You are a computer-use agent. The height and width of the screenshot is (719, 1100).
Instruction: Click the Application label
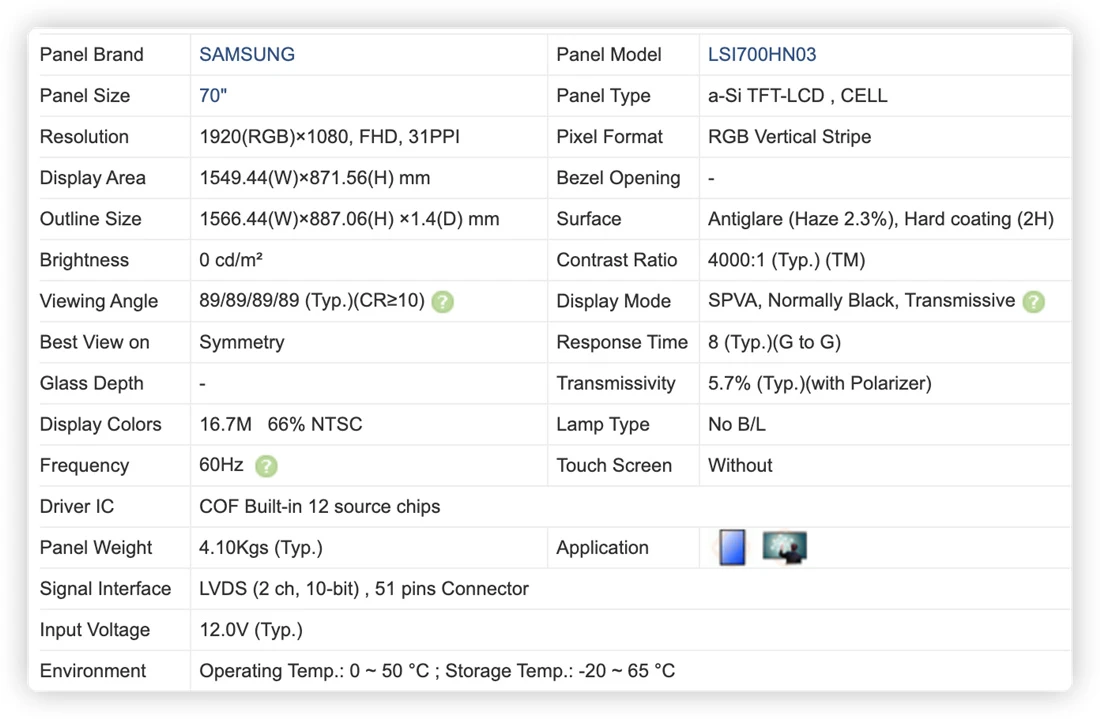603,548
